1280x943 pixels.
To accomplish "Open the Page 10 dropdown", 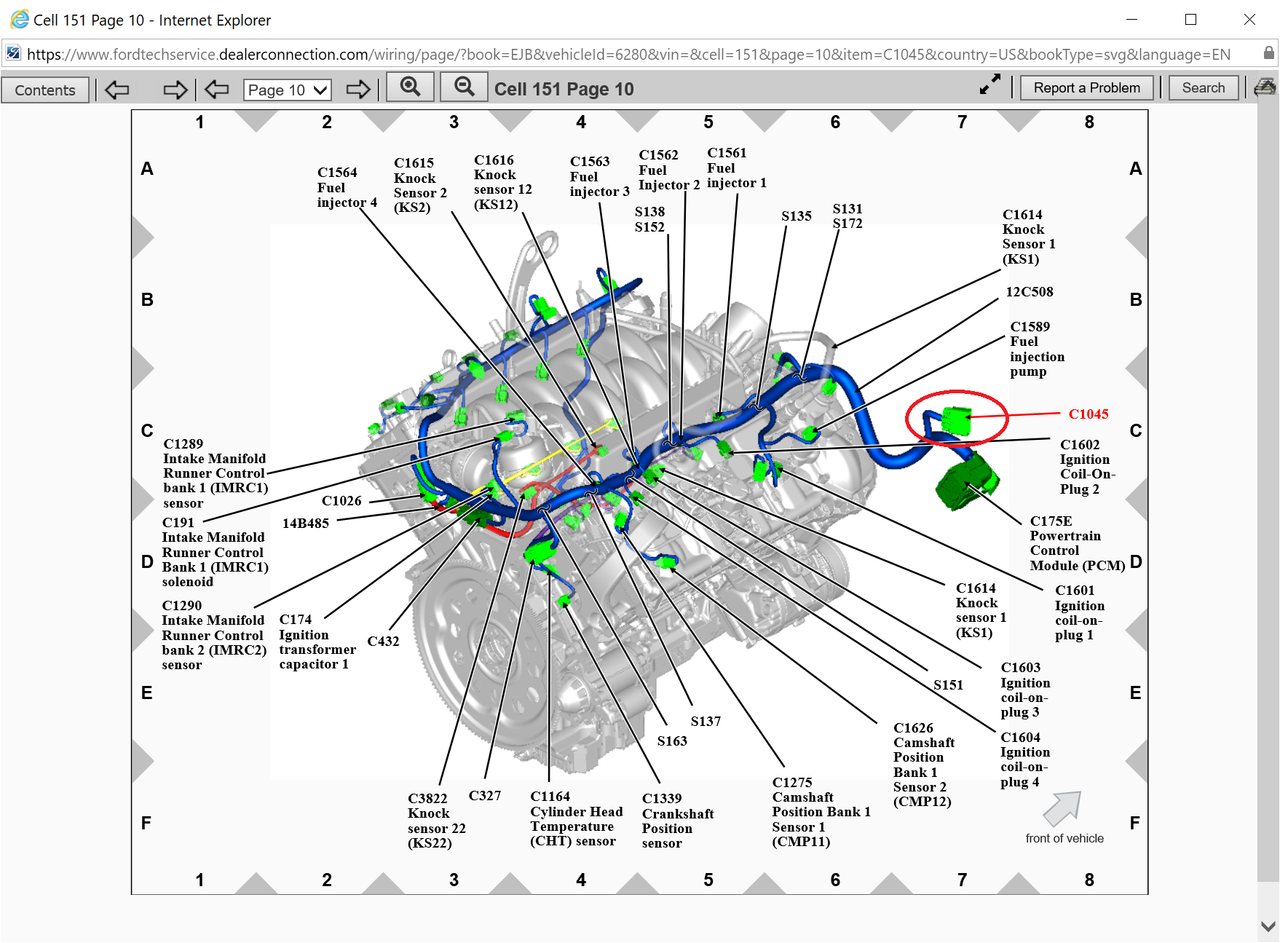I will point(288,90).
